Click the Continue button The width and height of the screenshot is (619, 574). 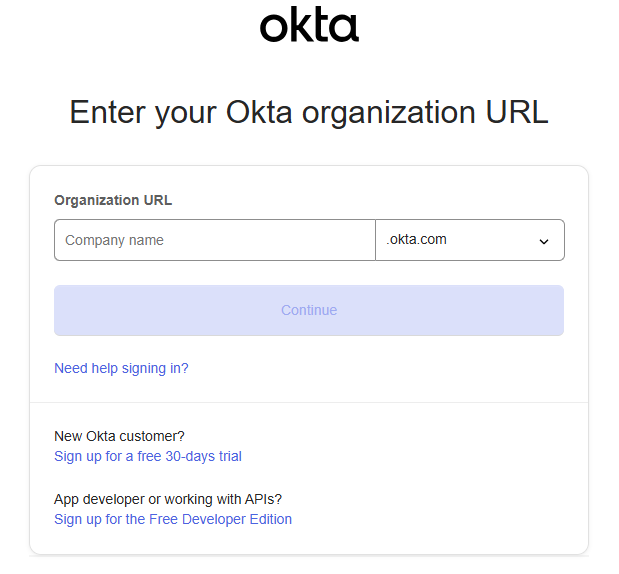click(x=309, y=310)
